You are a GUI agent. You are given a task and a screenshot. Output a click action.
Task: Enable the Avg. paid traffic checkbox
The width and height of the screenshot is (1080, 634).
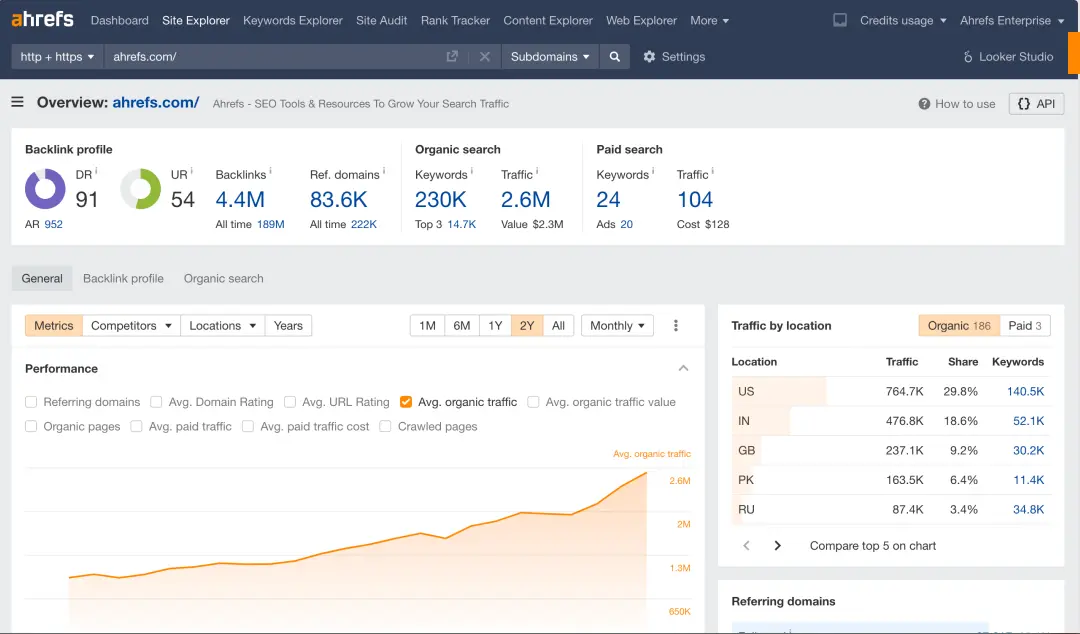pos(136,427)
